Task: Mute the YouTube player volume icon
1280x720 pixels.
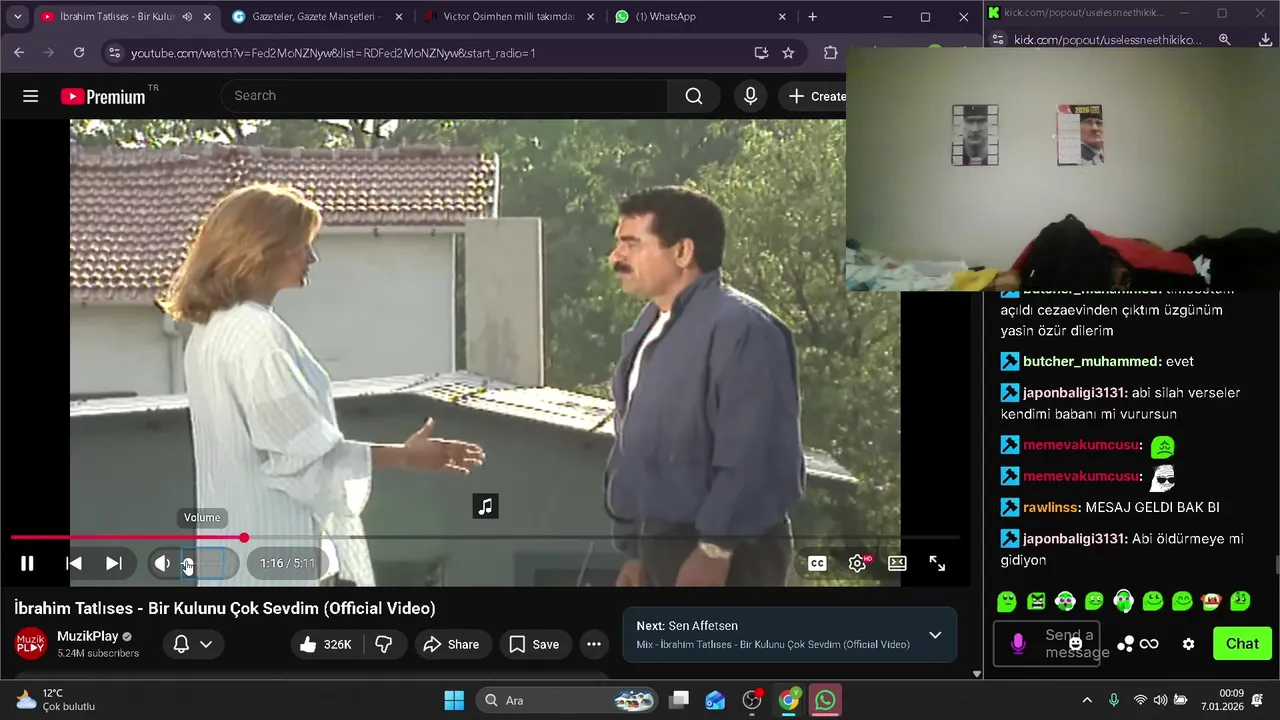Action: (161, 563)
